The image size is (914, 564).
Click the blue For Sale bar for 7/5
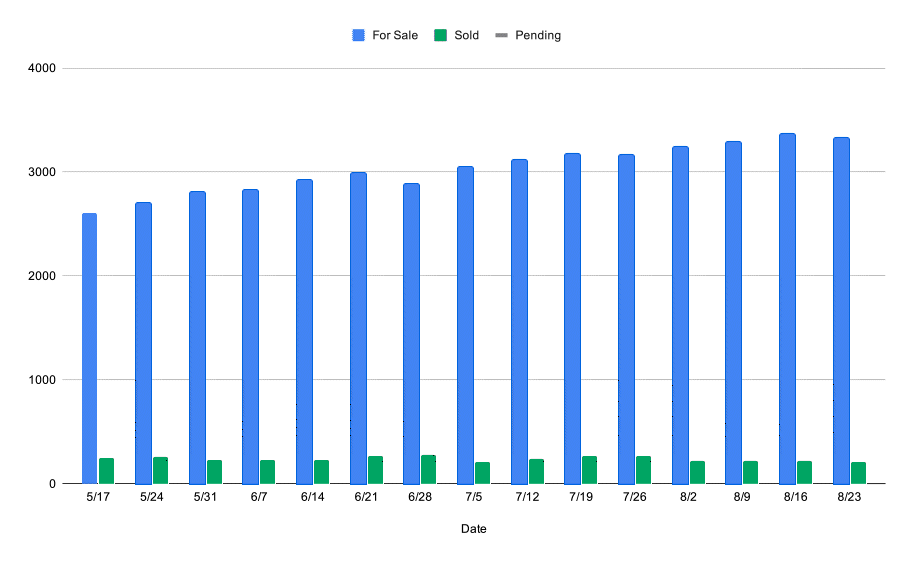pyautogui.click(x=465, y=325)
